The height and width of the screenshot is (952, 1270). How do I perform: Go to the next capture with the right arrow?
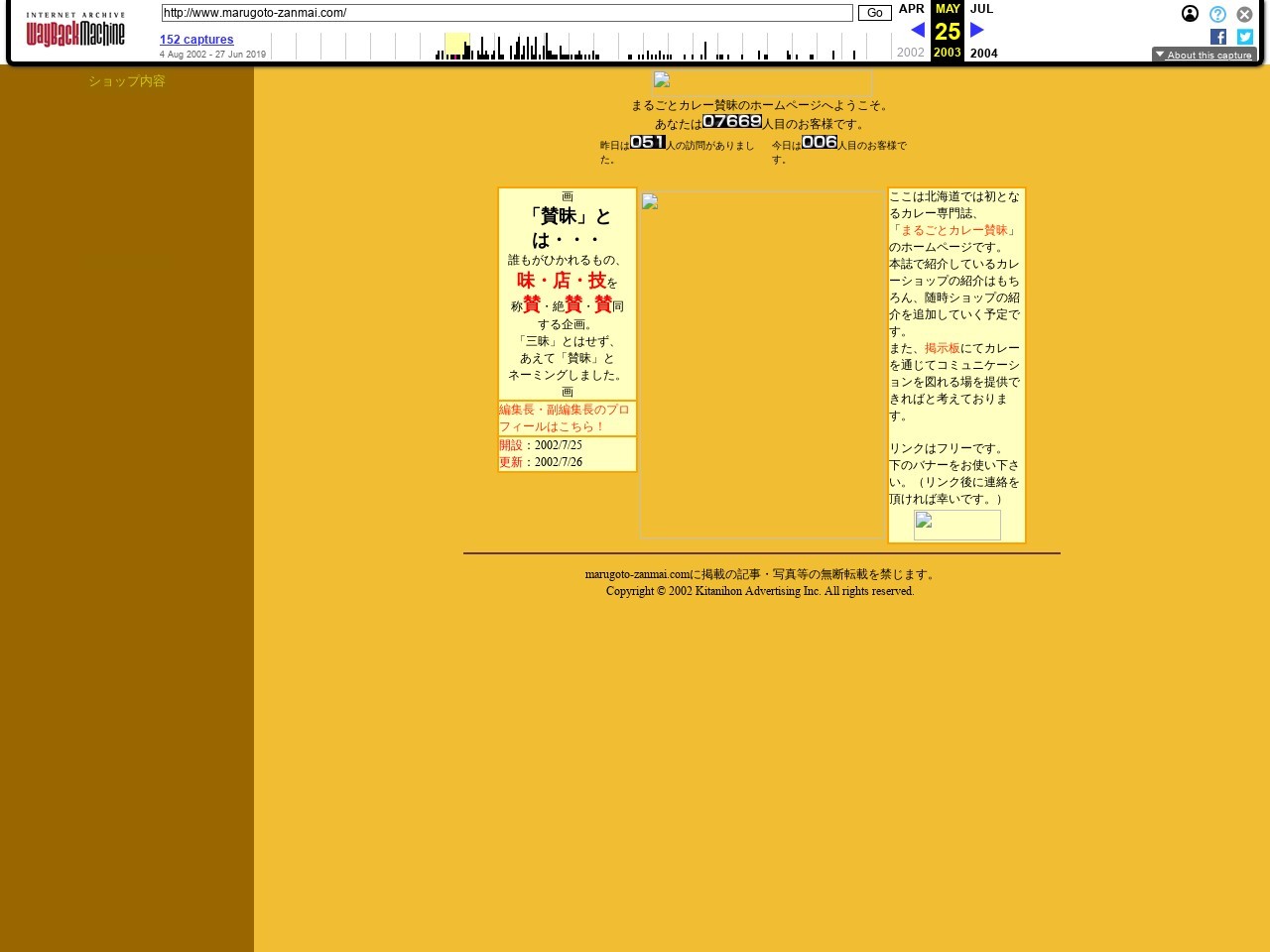[x=977, y=30]
